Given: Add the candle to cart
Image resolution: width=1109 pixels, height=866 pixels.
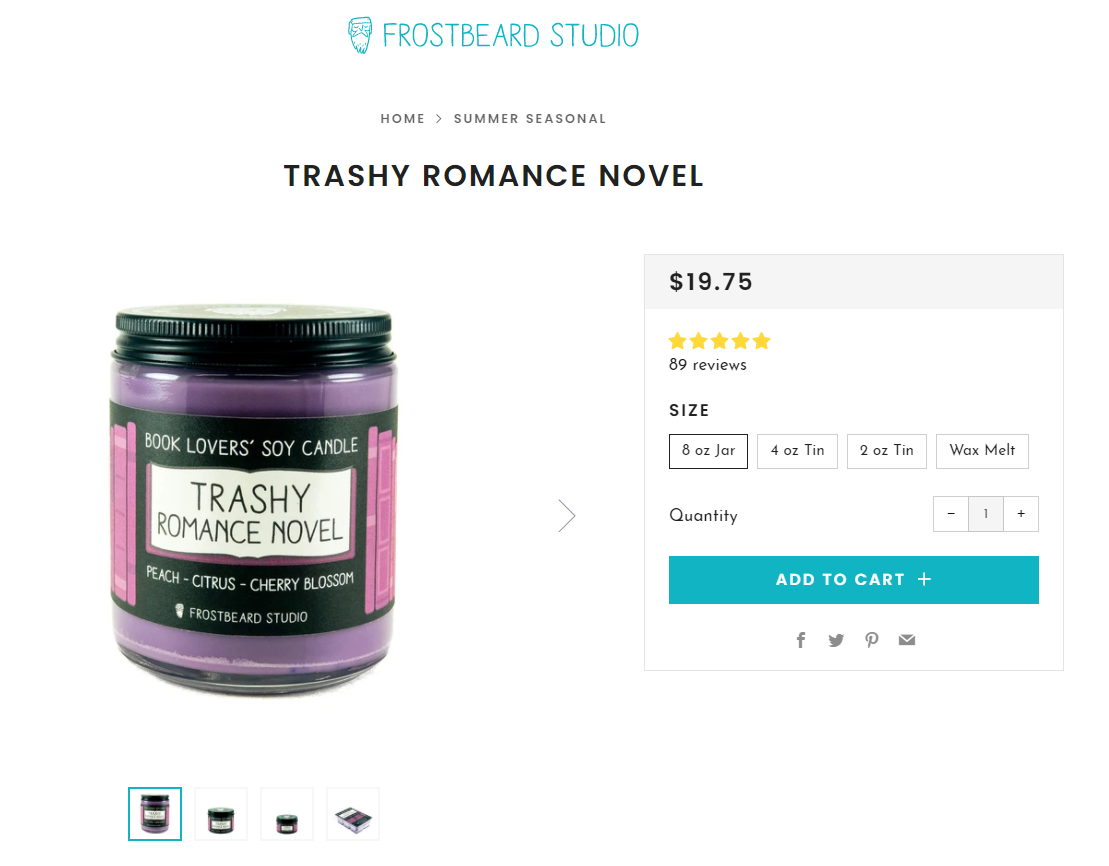Looking at the screenshot, I should click(854, 580).
